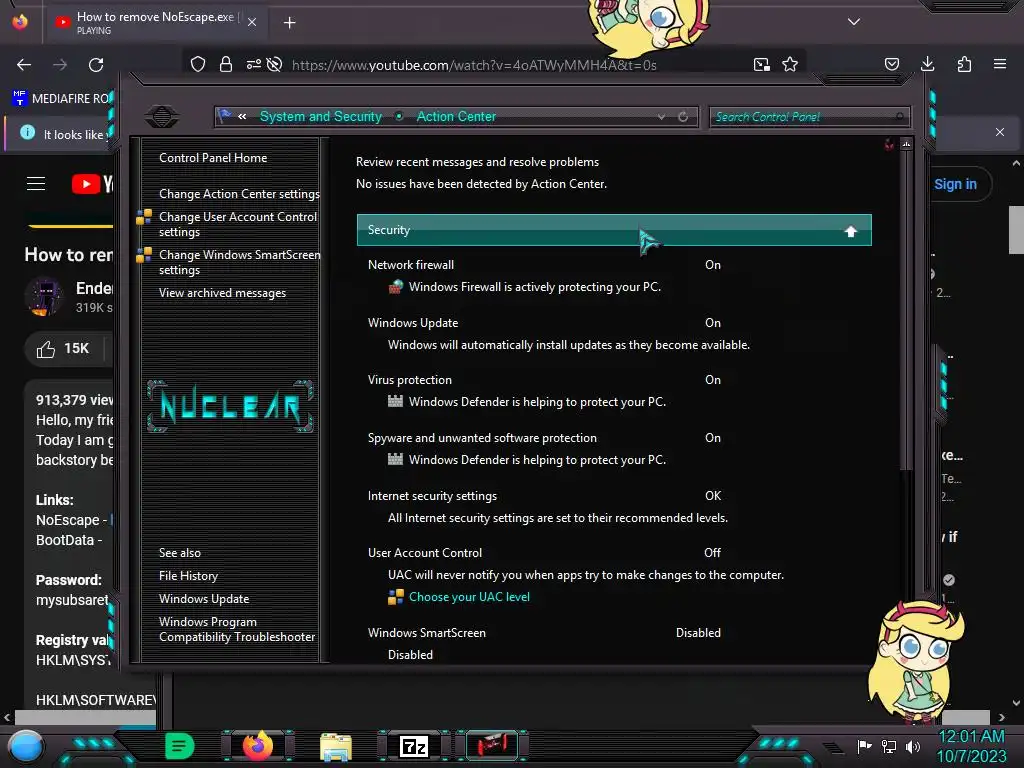The image size is (1024, 768).
Task: Bookmark this page with the star icon
Action: click(790, 64)
